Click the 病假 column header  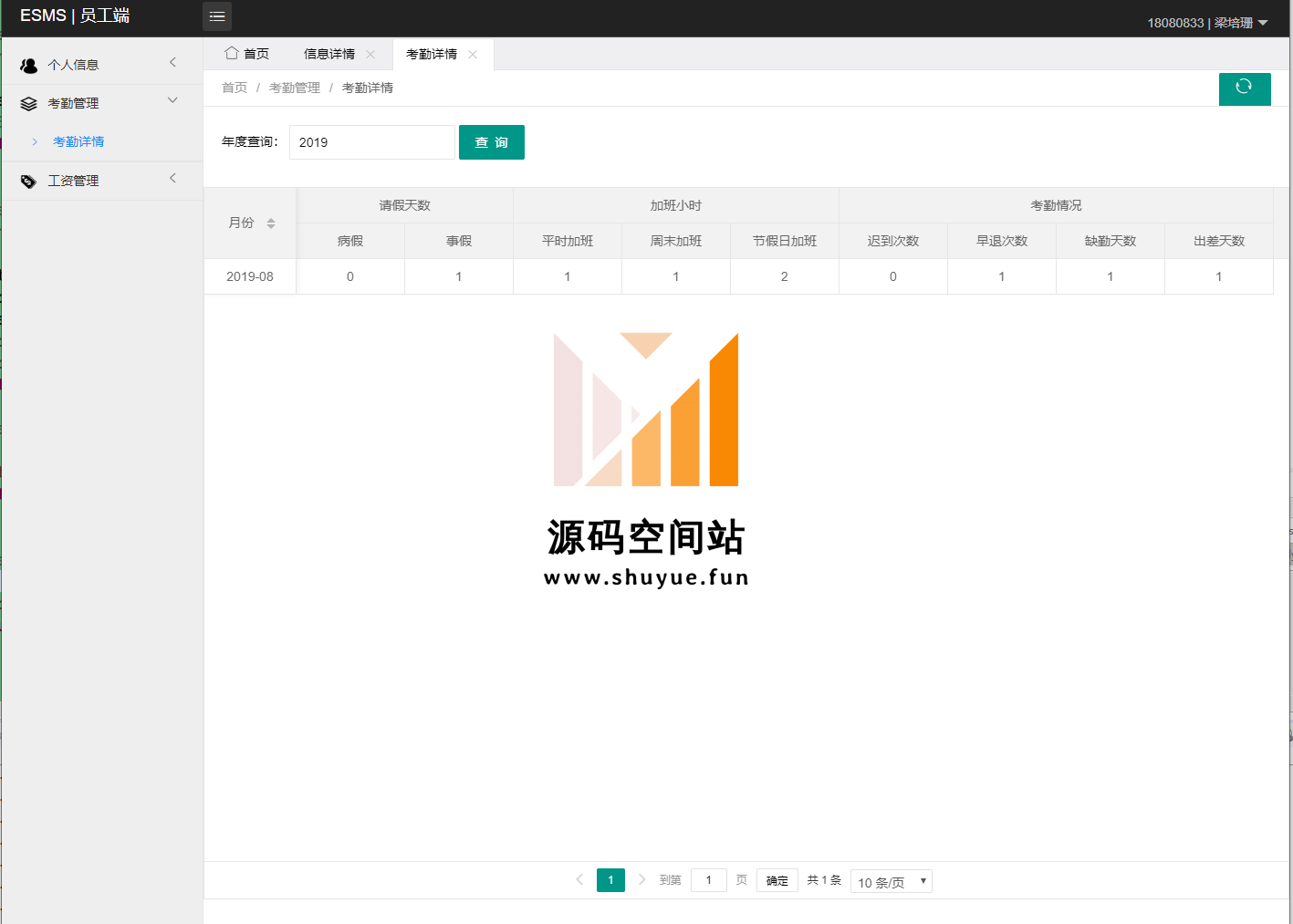[x=350, y=242]
